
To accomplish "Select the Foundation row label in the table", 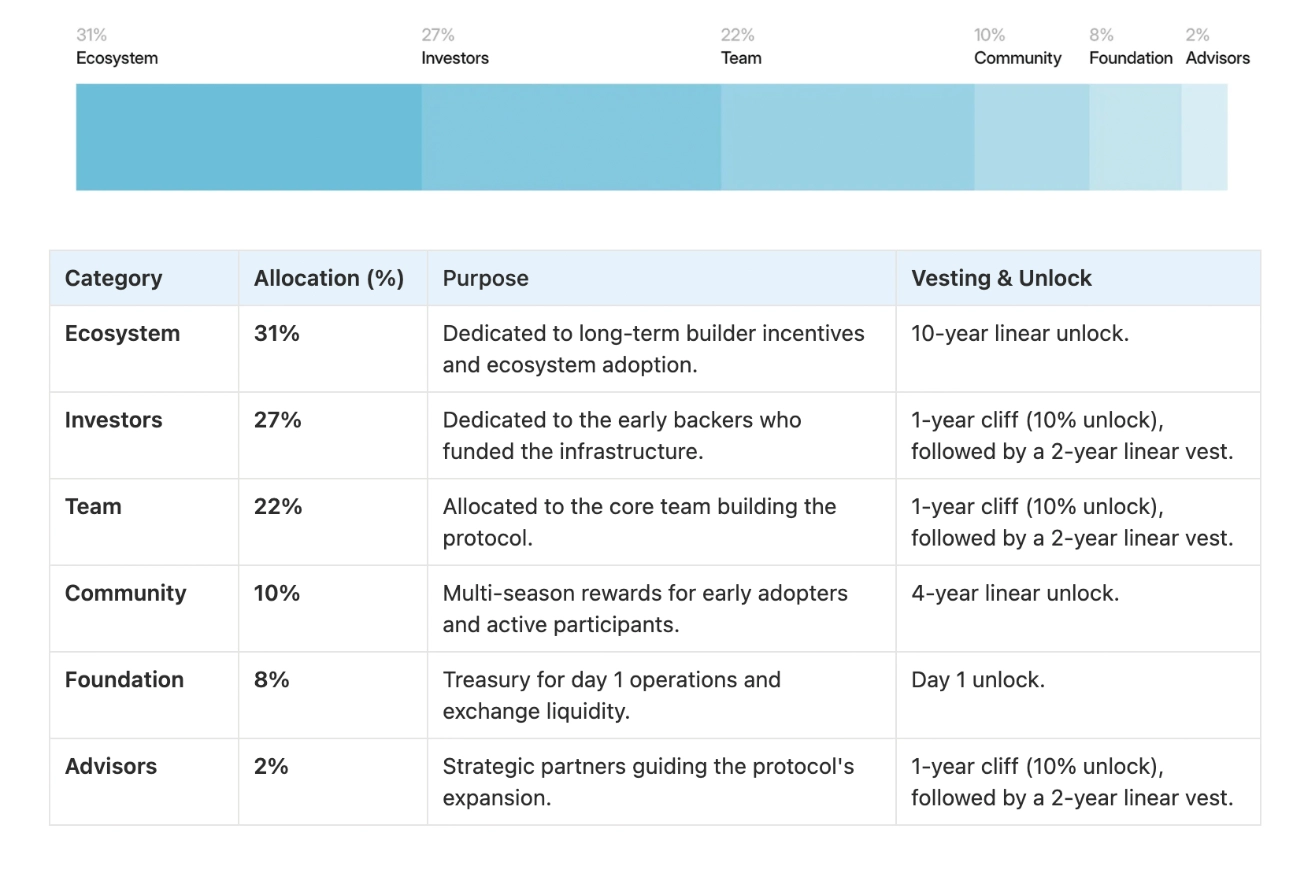I will (124, 680).
